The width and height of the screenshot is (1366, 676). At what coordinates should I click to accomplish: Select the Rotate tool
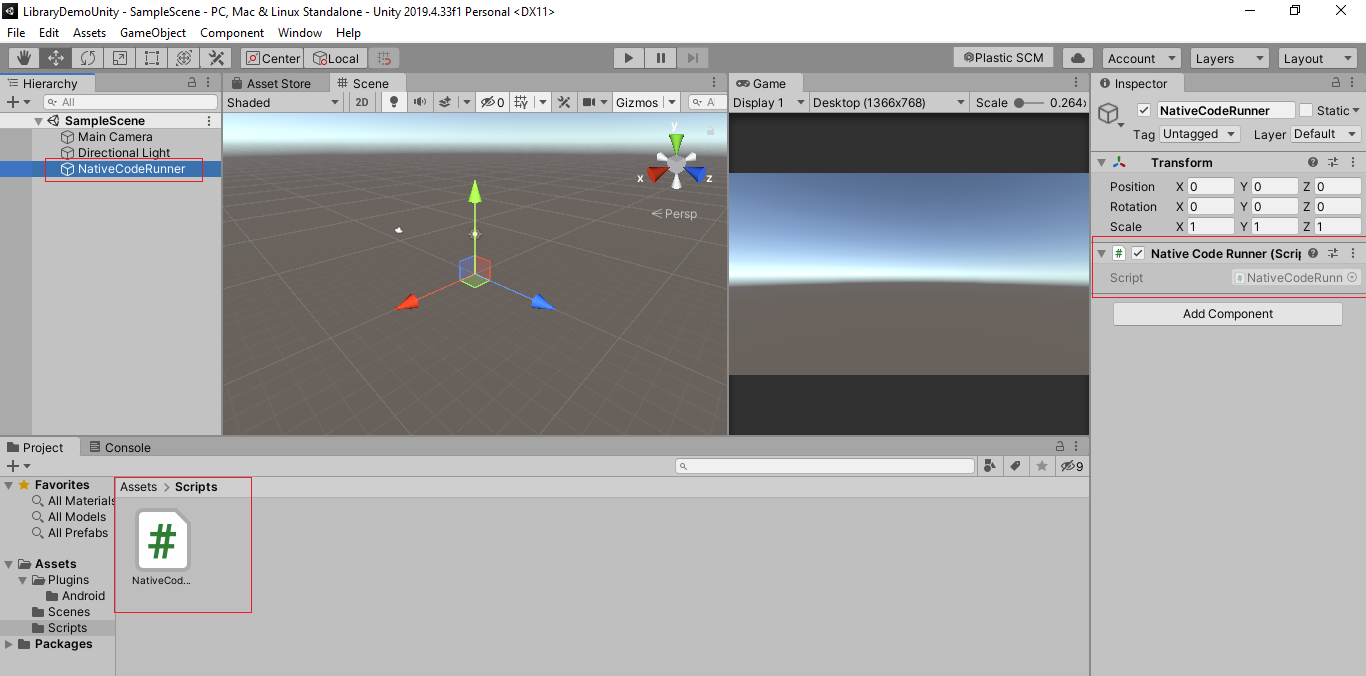(x=87, y=58)
